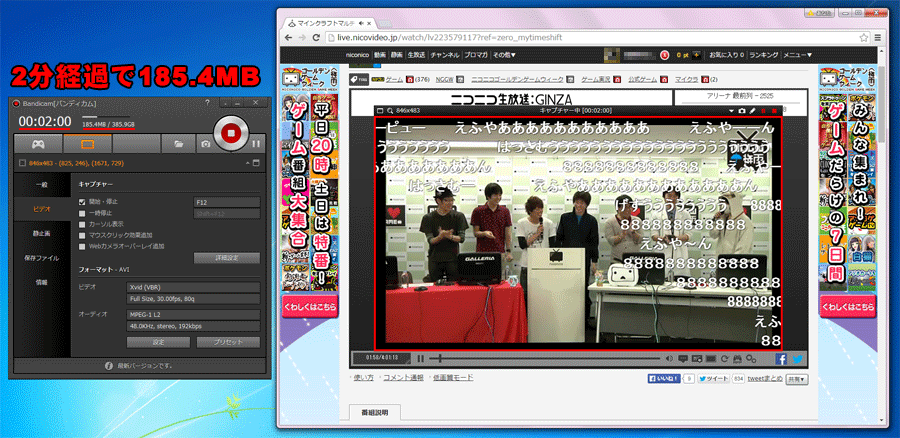The image size is (900, 438).
Task: Open the dropdown arrow on capture frame bar
Action: pos(732,111)
